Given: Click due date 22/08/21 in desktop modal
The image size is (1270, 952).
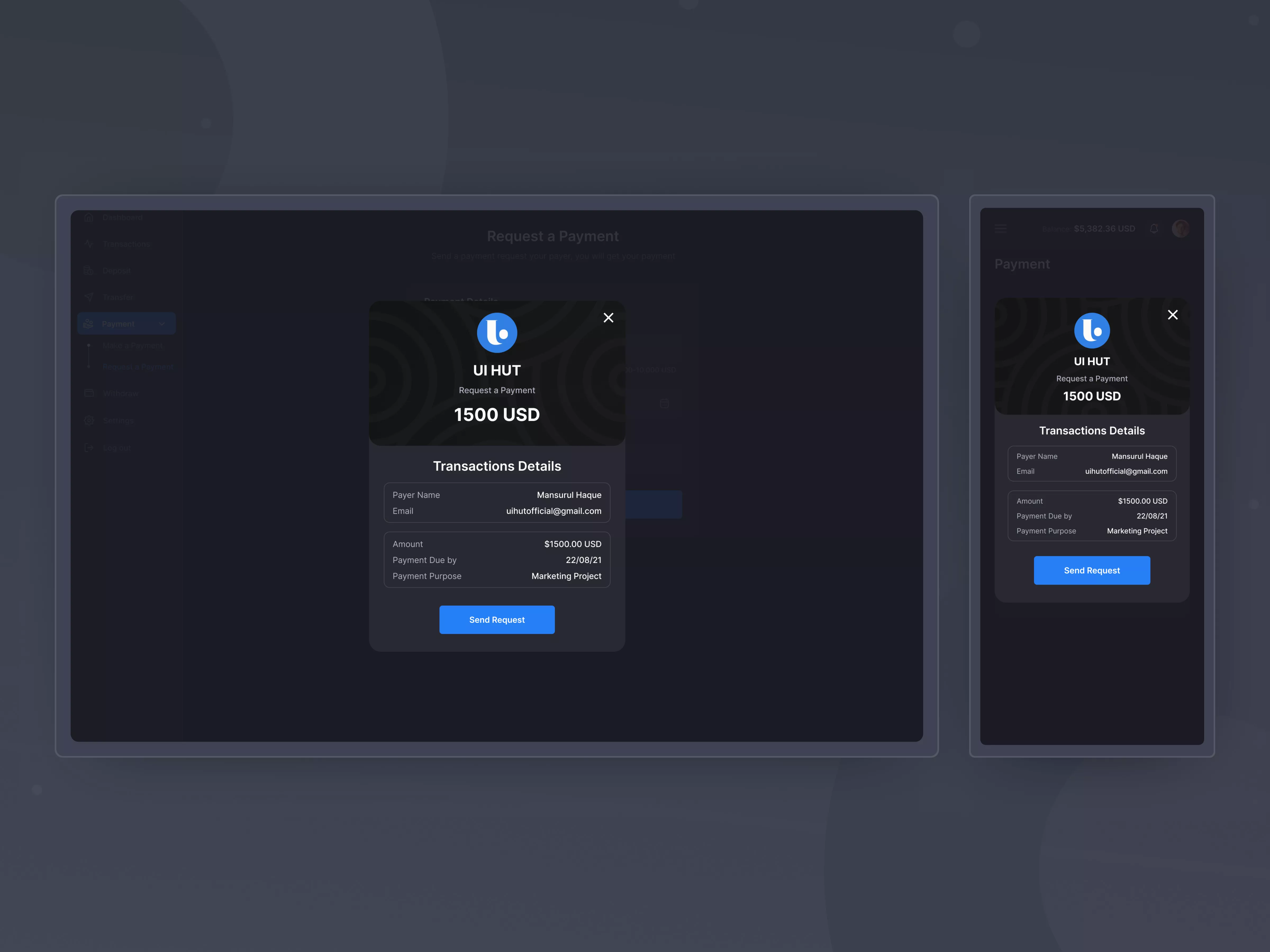Looking at the screenshot, I should [x=584, y=560].
